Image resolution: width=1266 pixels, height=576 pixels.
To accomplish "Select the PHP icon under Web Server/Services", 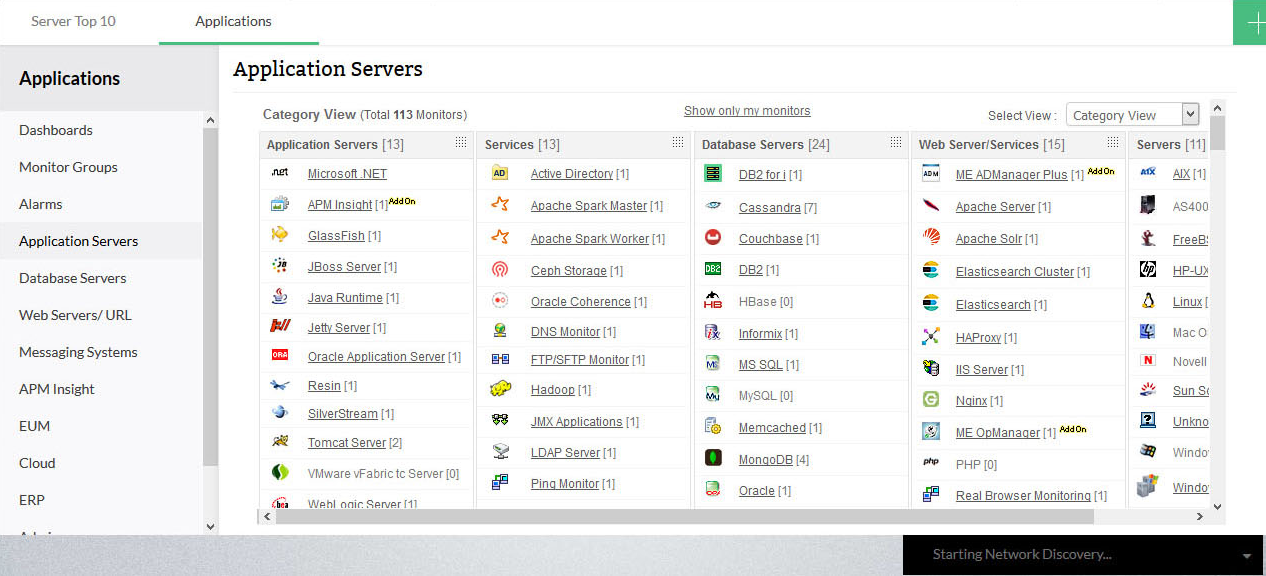I will [929, 464].
